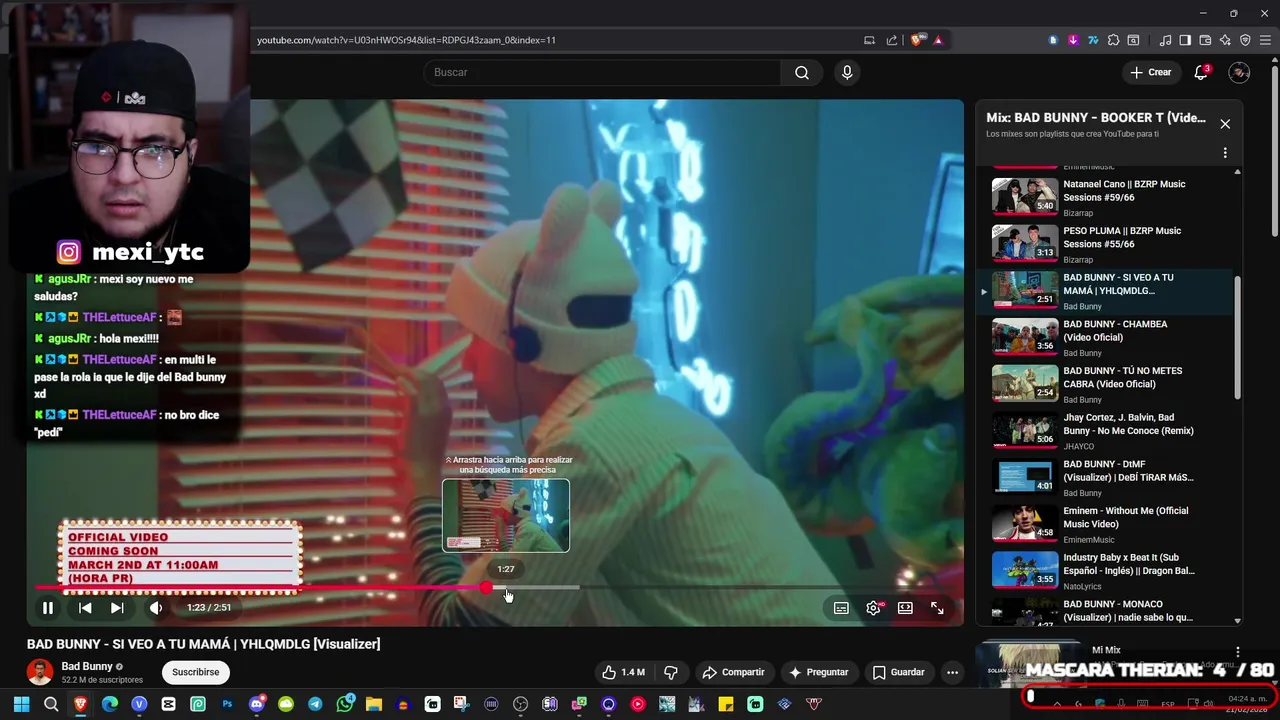Viewport: 1280px width, 720px height.
Task: Open more actions three-dot menu
Action: [952, 672]
